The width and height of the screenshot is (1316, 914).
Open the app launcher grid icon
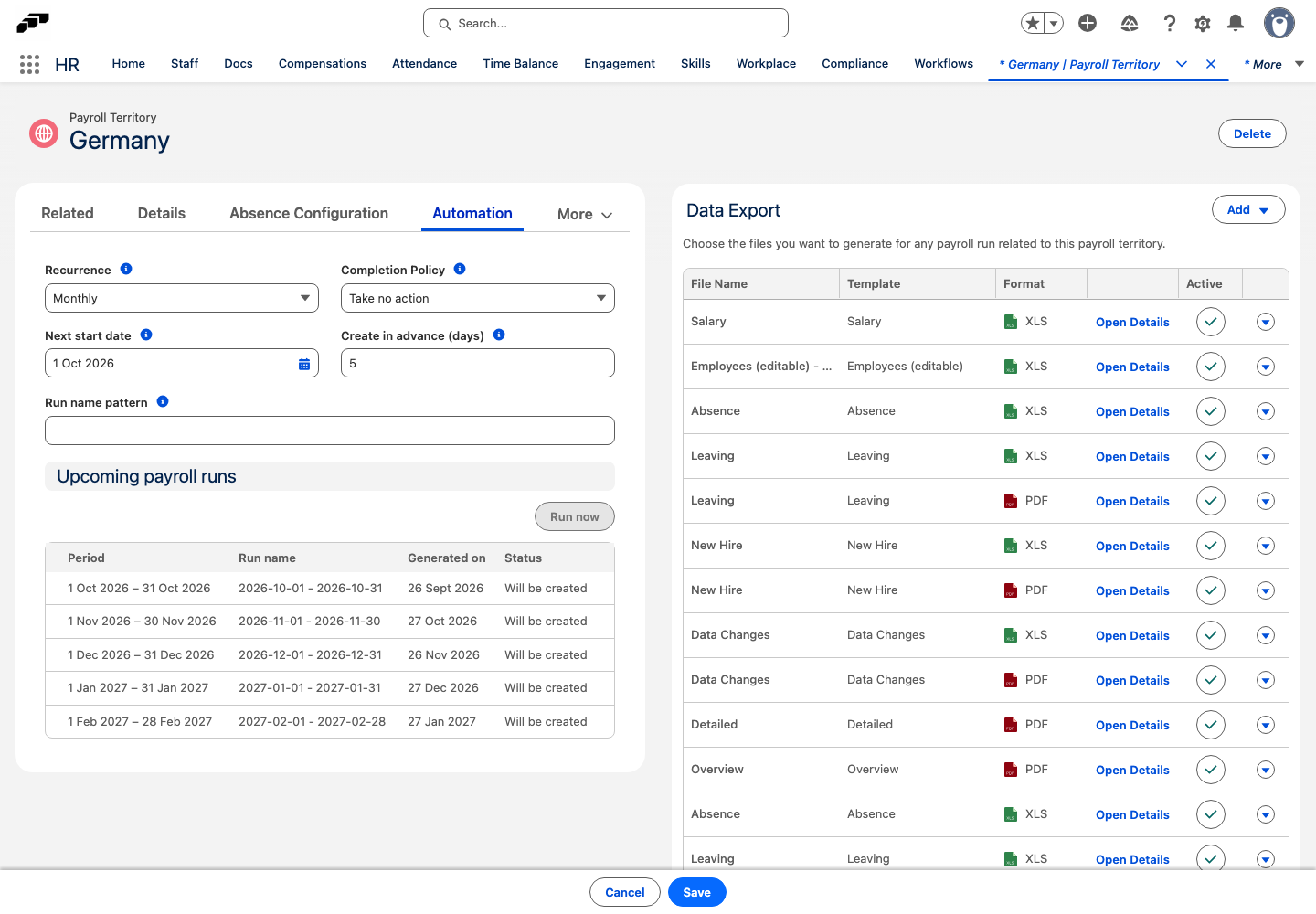tap(29, 64)
